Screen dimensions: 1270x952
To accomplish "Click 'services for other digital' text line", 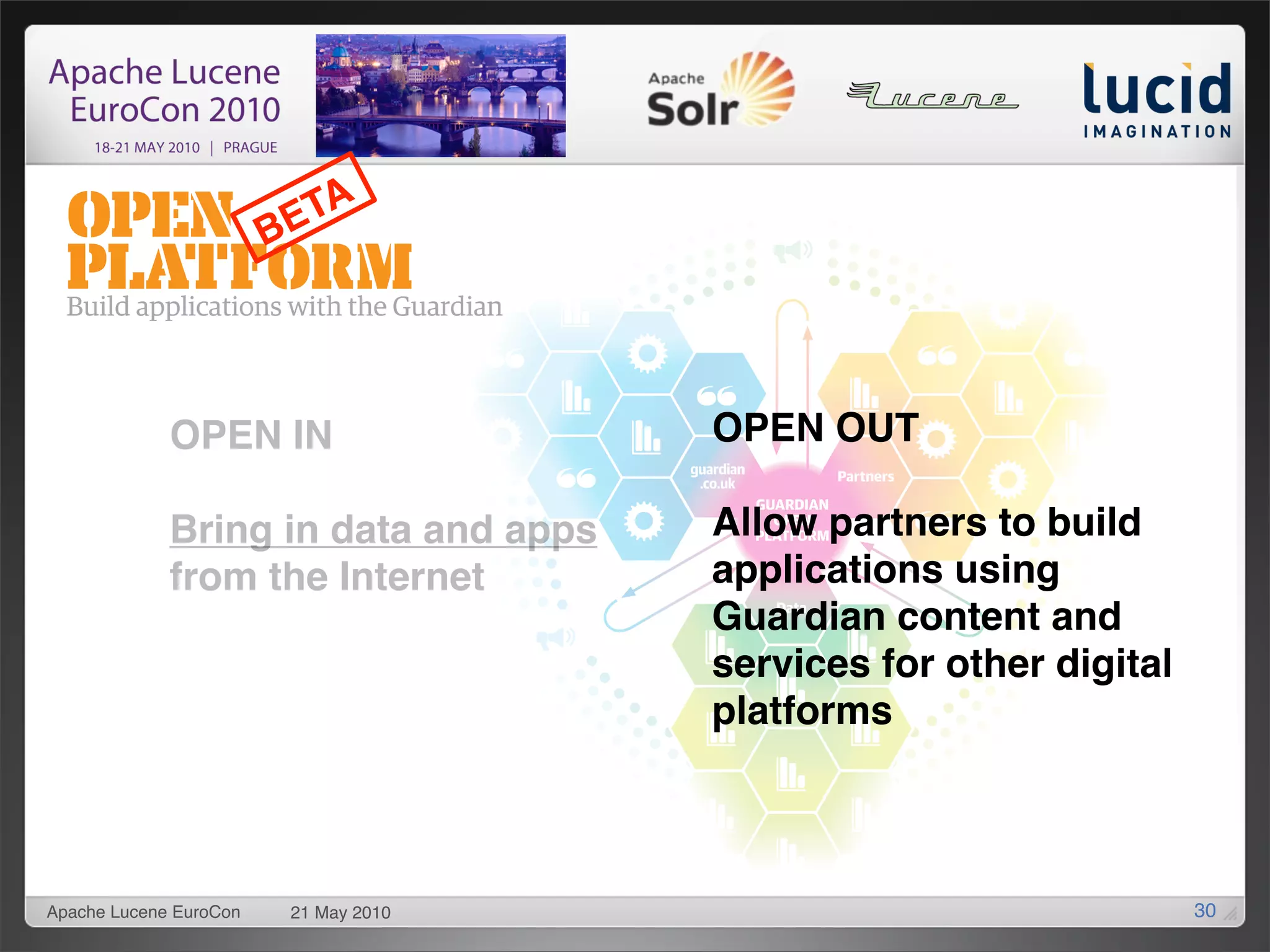I will pos(942,664).
